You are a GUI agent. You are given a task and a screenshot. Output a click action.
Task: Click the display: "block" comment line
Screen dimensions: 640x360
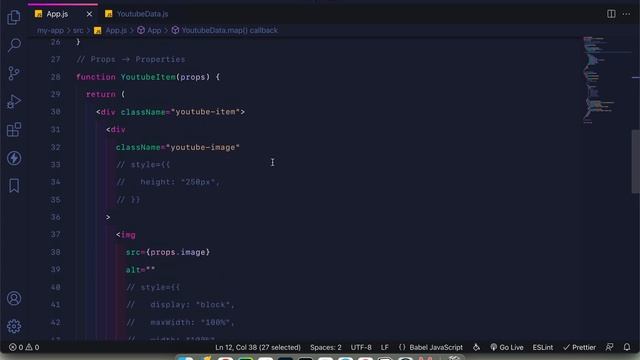tap(180, 304)
